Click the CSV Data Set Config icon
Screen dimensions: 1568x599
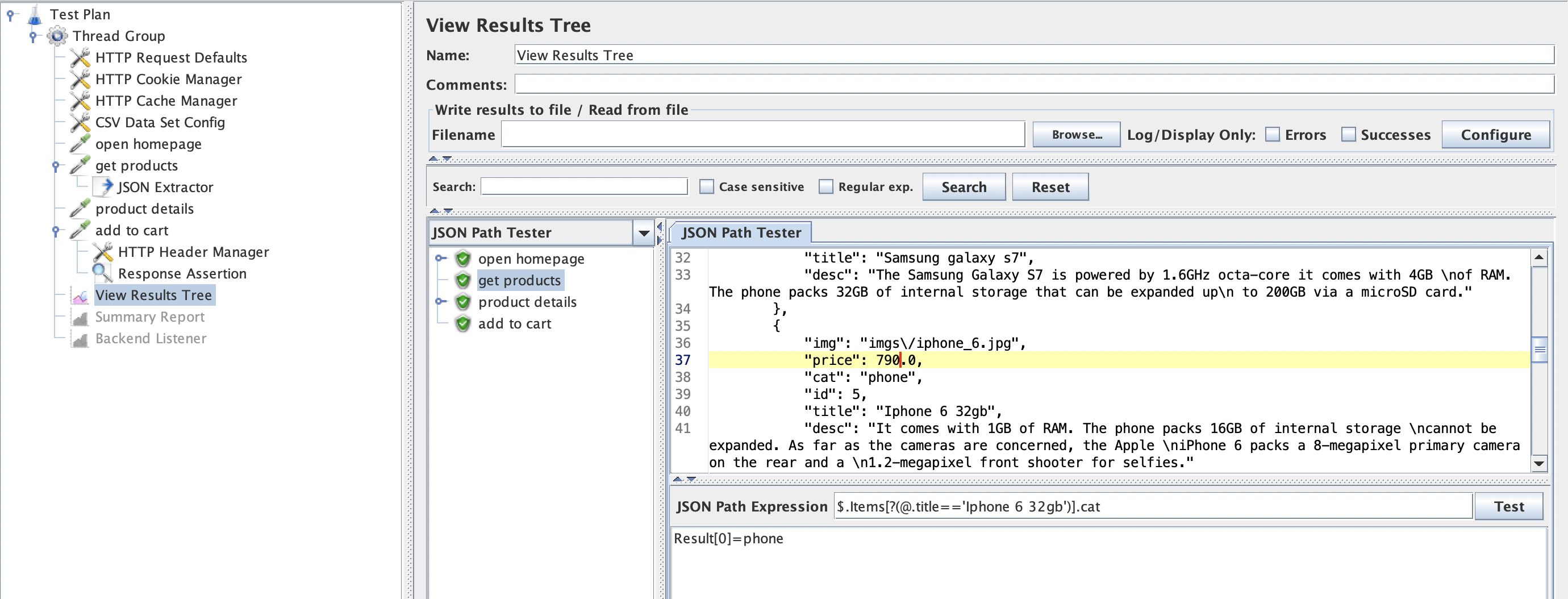click(x=80, y=122)
